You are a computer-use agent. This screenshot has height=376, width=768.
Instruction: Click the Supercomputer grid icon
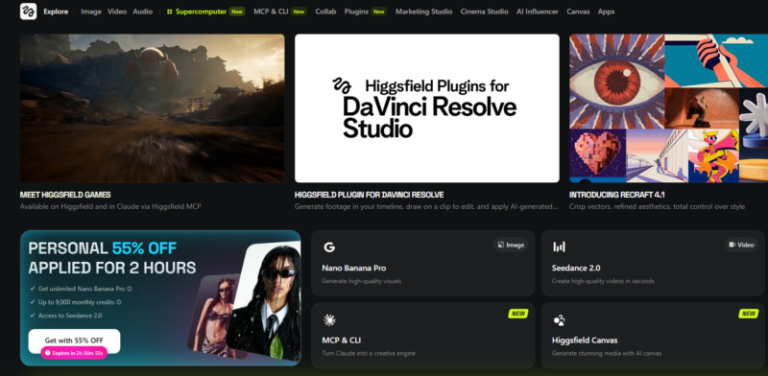click(x=169, y=12)
